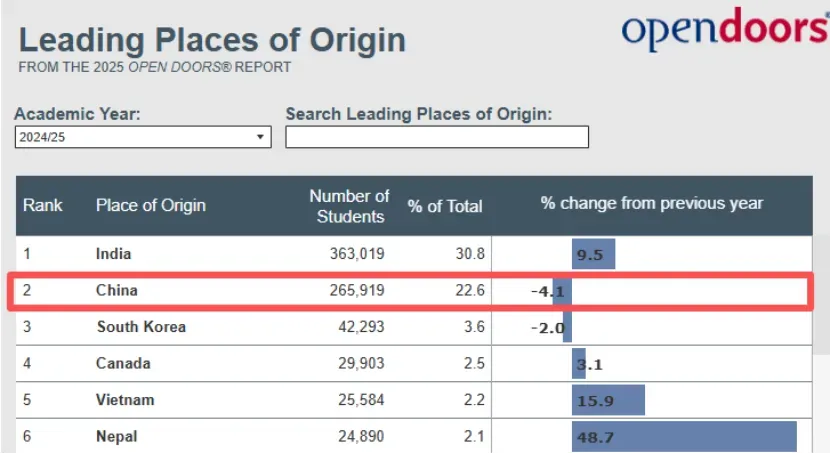The width and height of the screenshot is (830, 454).
Task: Select the India row label
Action: pos(113,254)
